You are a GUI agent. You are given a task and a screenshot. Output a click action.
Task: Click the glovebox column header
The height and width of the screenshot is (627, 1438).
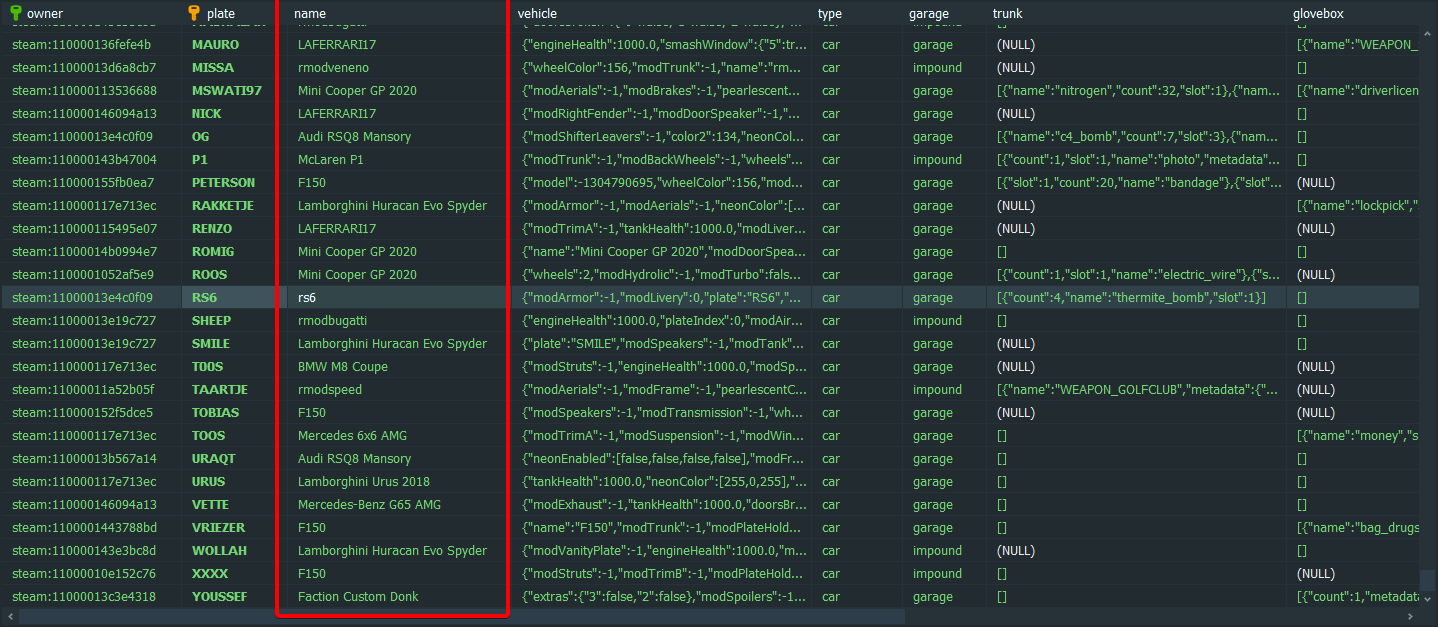pyautogui.click(x=1320, y=13)
